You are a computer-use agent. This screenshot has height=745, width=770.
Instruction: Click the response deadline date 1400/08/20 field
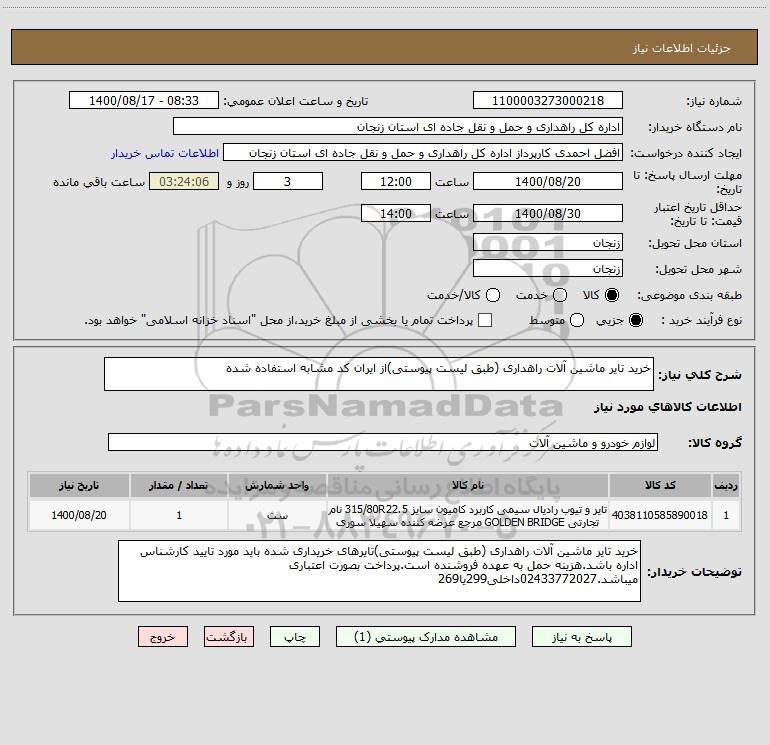pyautogui.click(x=548, y=181)
